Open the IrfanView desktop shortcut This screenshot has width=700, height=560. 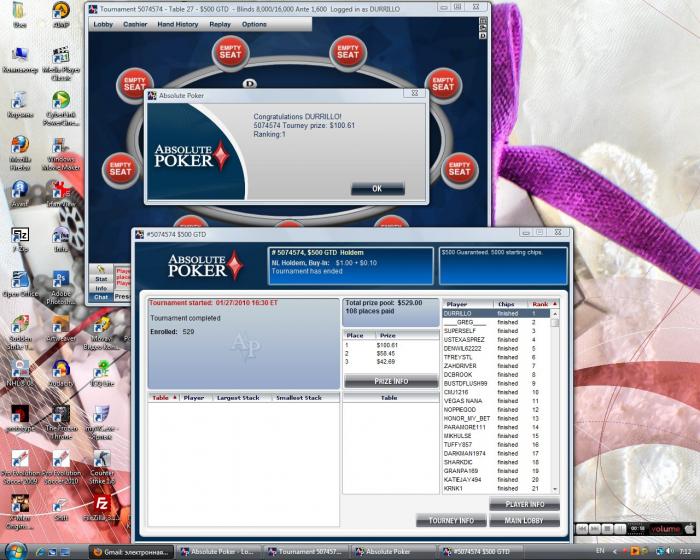pos(61,194)
